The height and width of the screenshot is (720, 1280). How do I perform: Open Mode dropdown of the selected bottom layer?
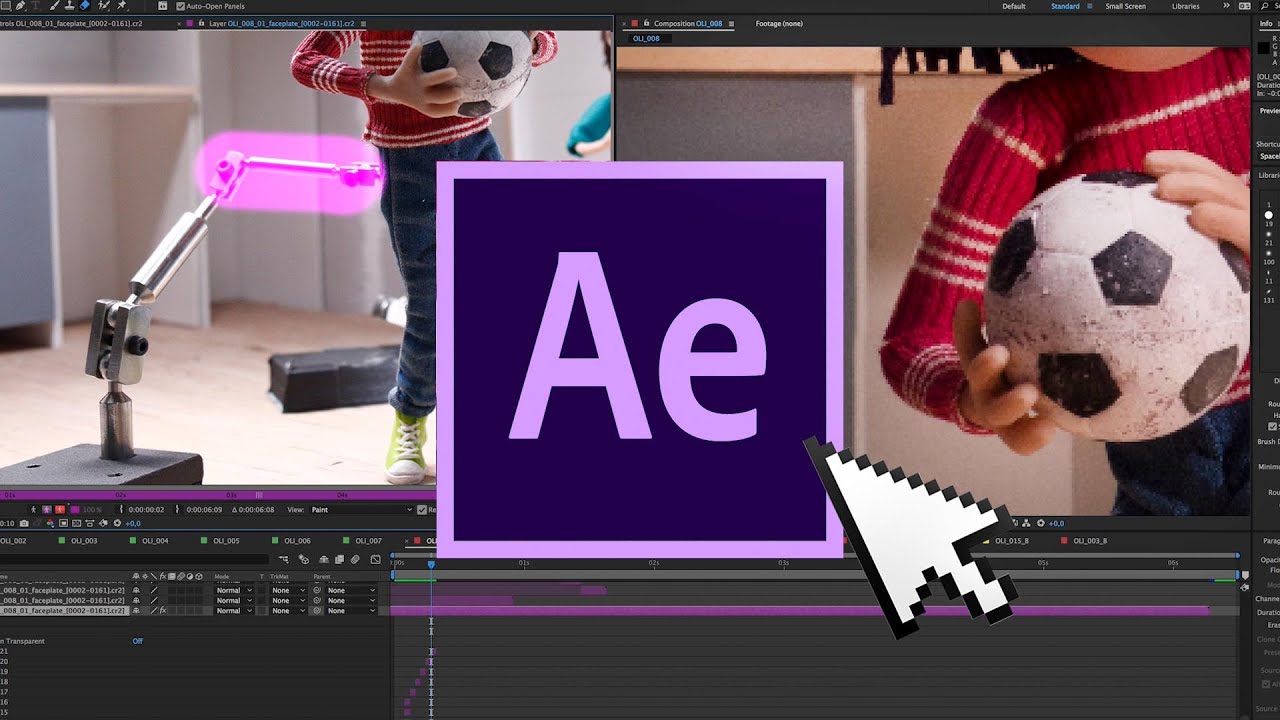pyautogui.click(x=234, y=611)
